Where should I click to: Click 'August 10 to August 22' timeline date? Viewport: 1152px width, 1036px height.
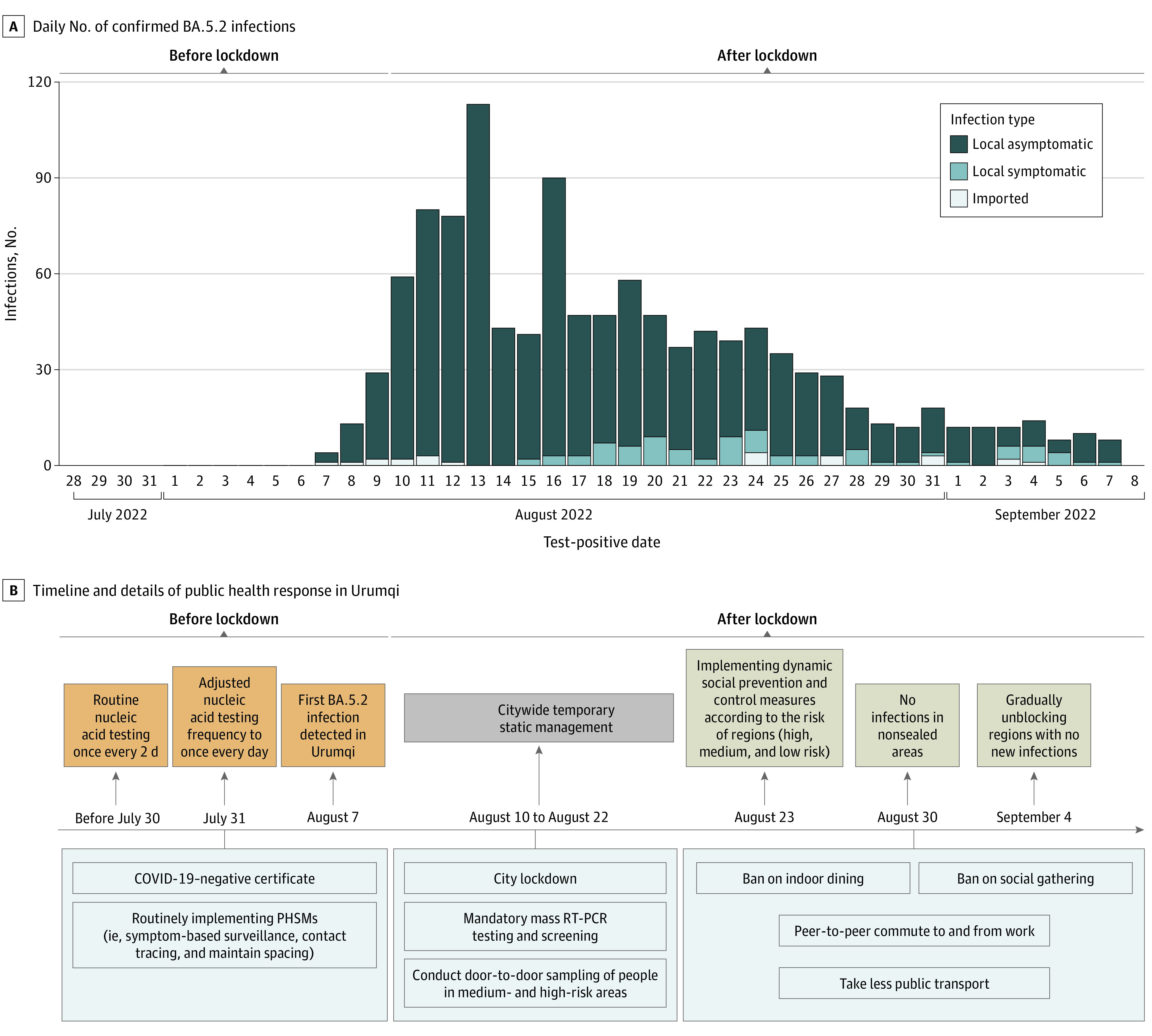[x=538, y=818]
